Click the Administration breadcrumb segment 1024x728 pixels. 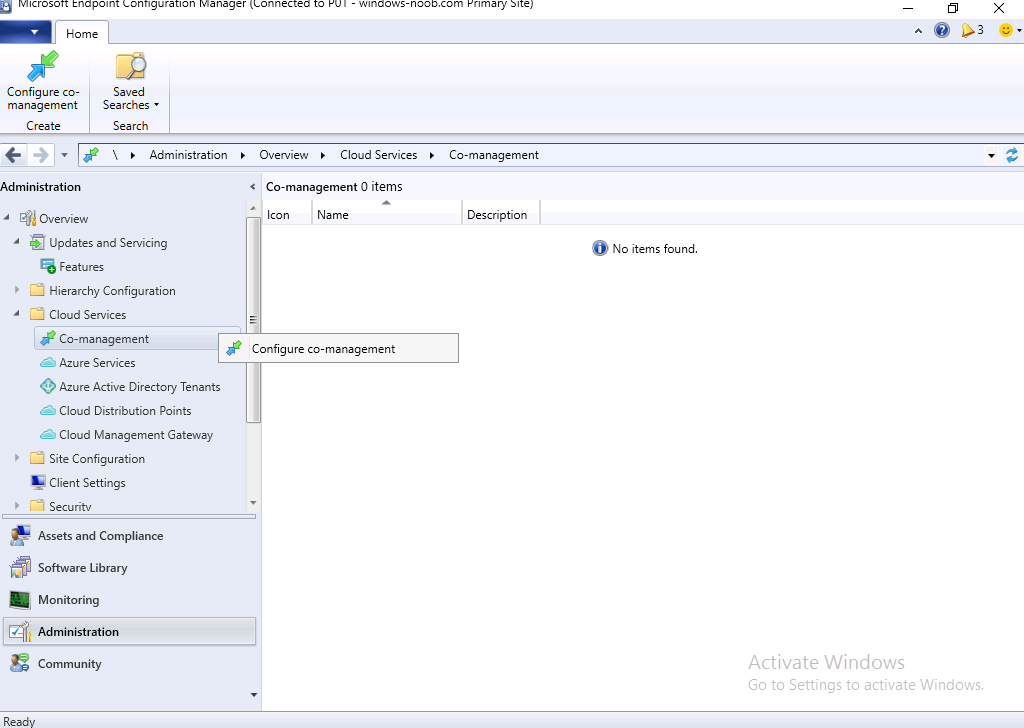coord(188,155)
